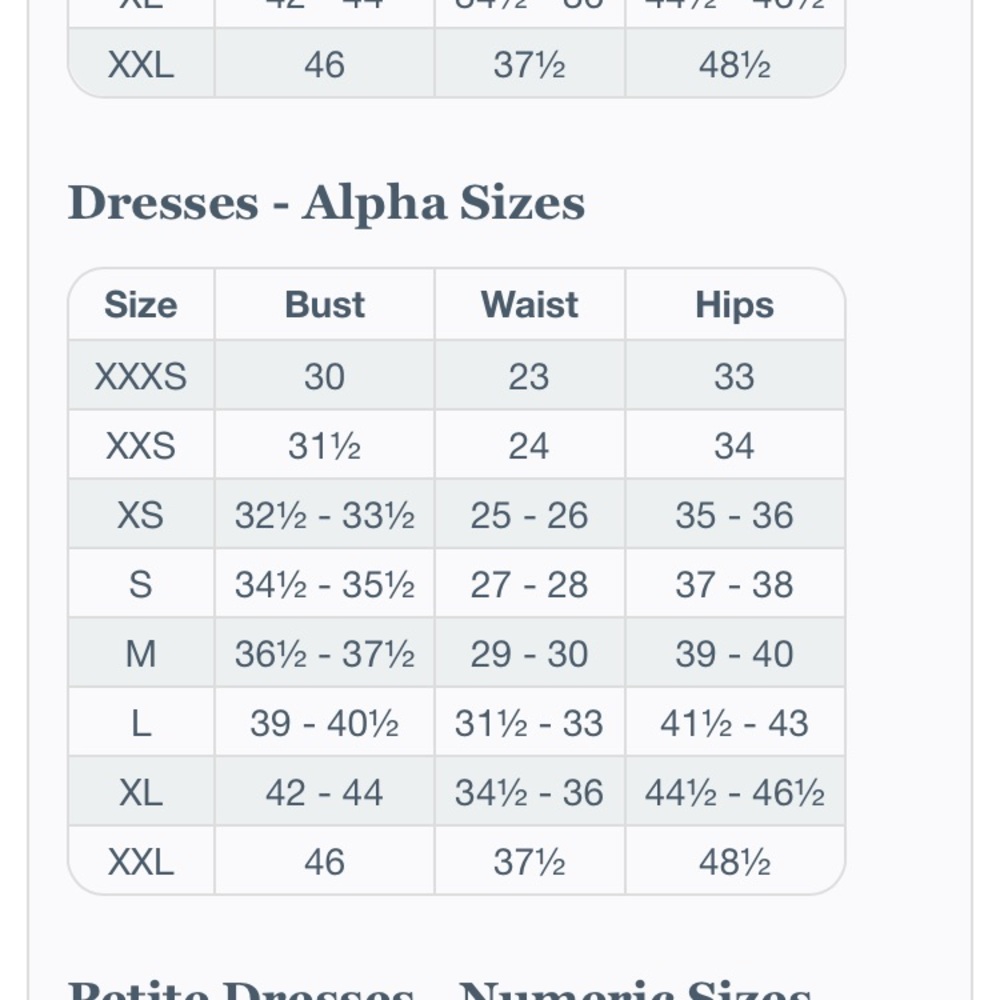Select the waist value 23 for XXXS
The width and height of the screenshot is (1000, 1000).
[529, 376]
